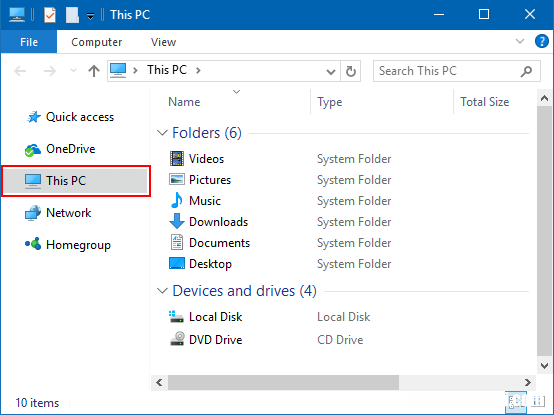Click the Pictures folder icon
Viewport: 554px width, 415px height.
click(177, 179)
